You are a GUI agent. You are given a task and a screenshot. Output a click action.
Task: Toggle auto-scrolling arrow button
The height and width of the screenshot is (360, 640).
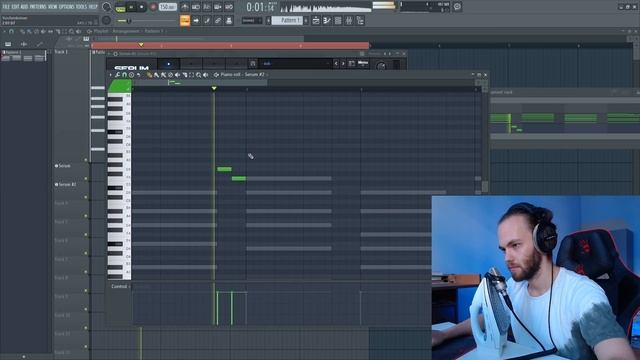[196, 20]
